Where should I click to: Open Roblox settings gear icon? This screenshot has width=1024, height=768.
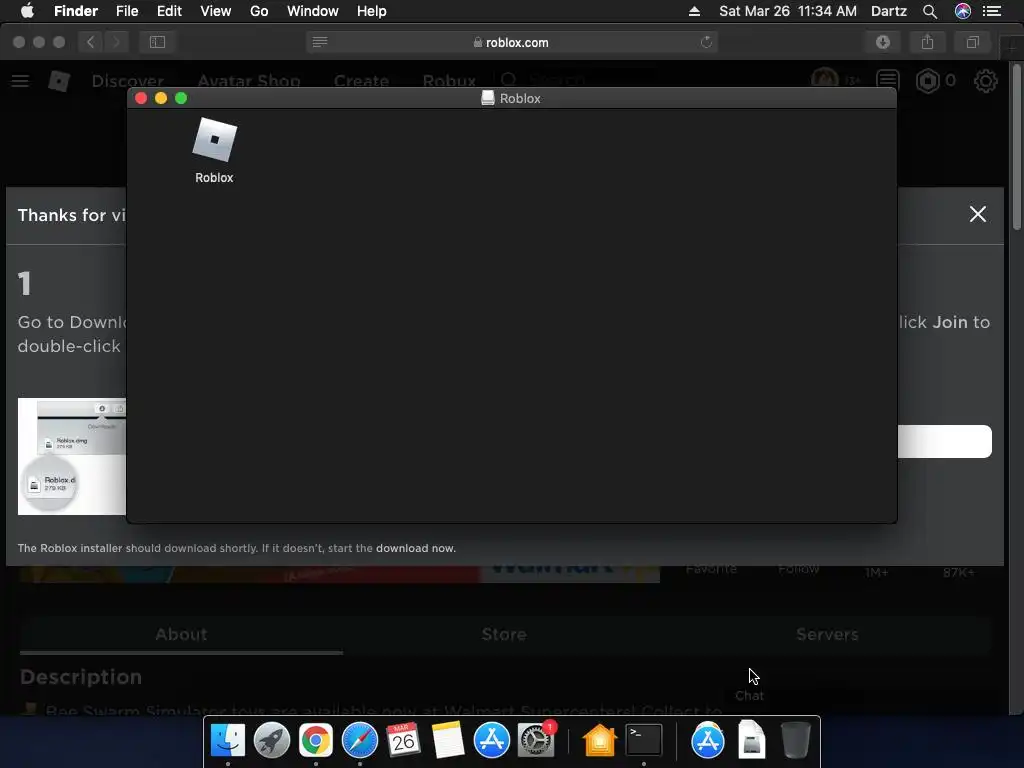coord(985,81)
